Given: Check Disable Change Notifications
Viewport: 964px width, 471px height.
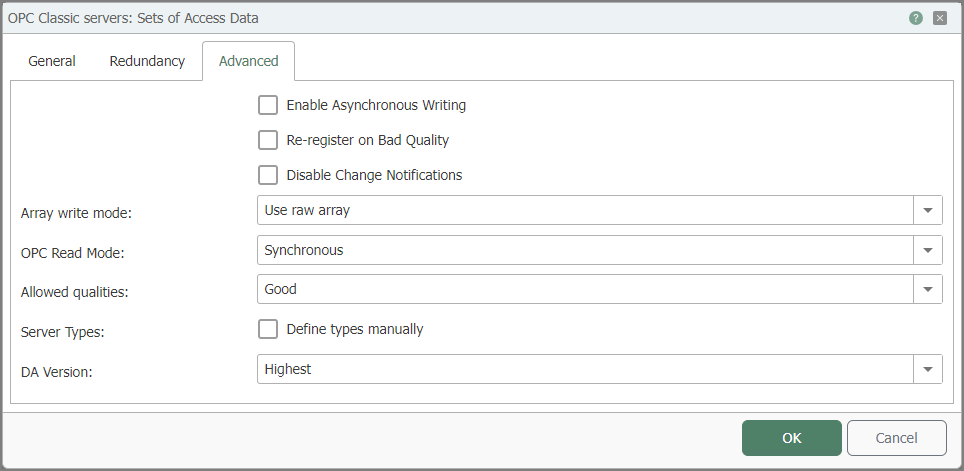Looking at the screenshot, I should (x=268, y=175).
